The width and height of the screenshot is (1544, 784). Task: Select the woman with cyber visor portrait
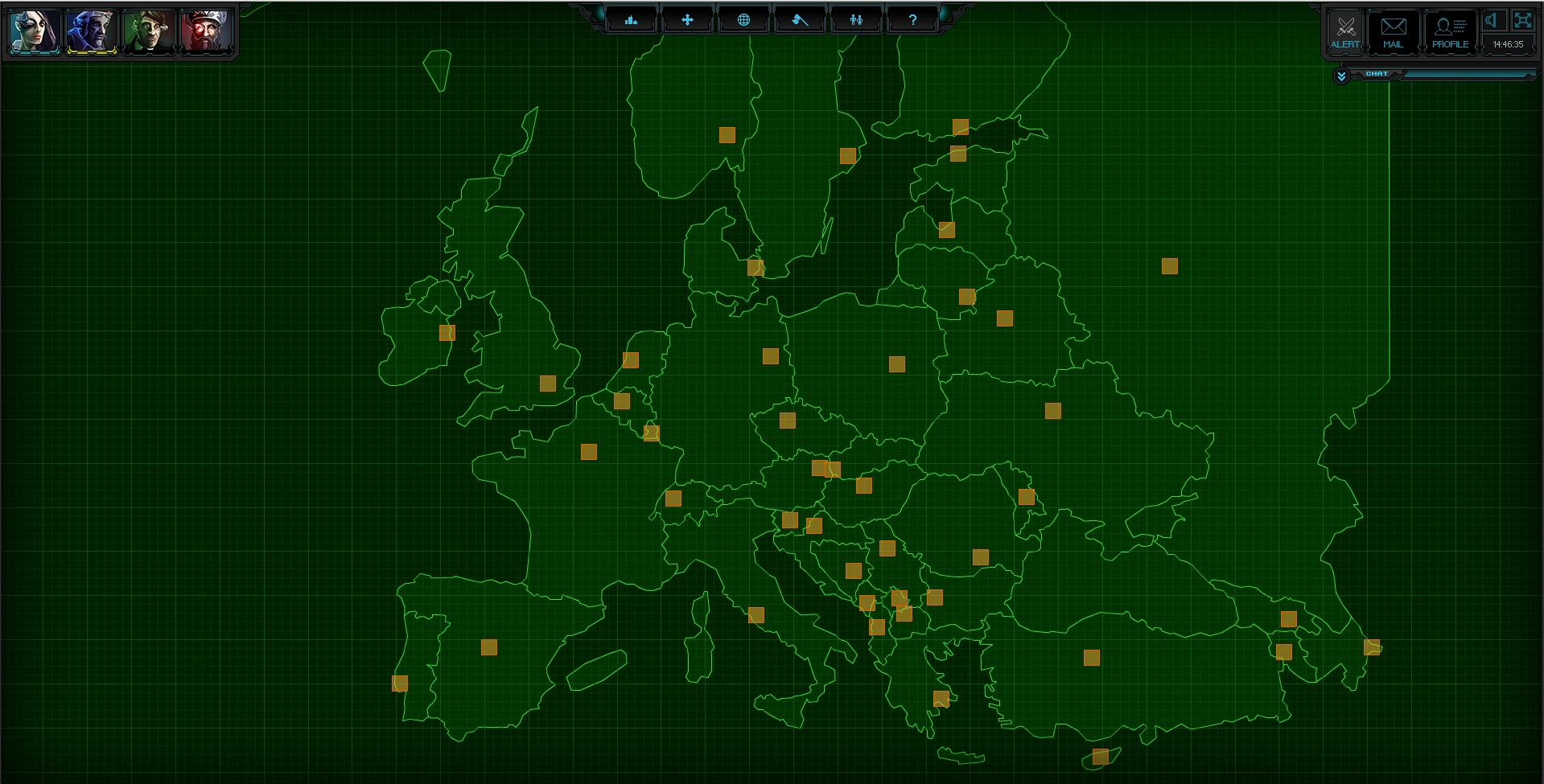click(35, 32)
